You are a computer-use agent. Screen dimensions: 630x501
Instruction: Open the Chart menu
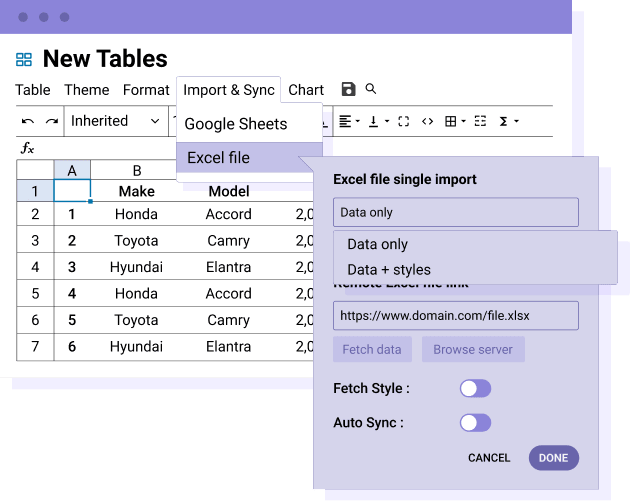point(306,90)
